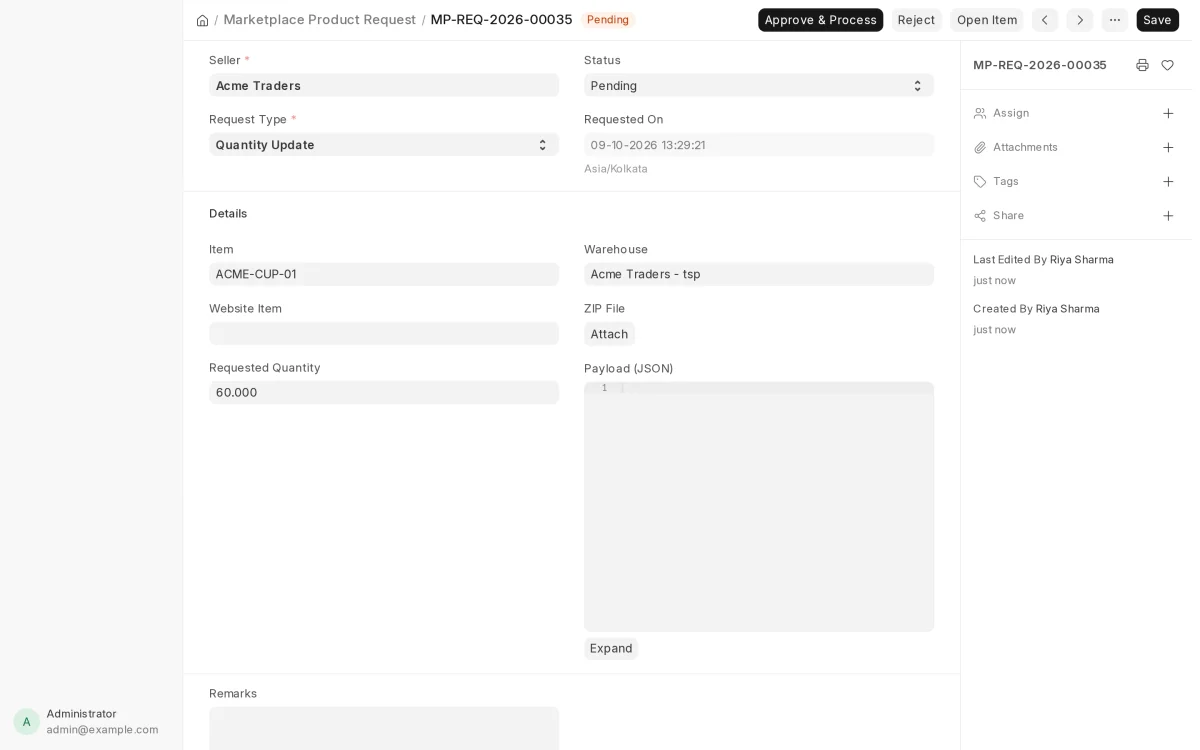Screen dimensions: 1200x750
Task: Add an assignee with the Assign plus icon
Action: pyautogui.click(x=1168, y=113)
